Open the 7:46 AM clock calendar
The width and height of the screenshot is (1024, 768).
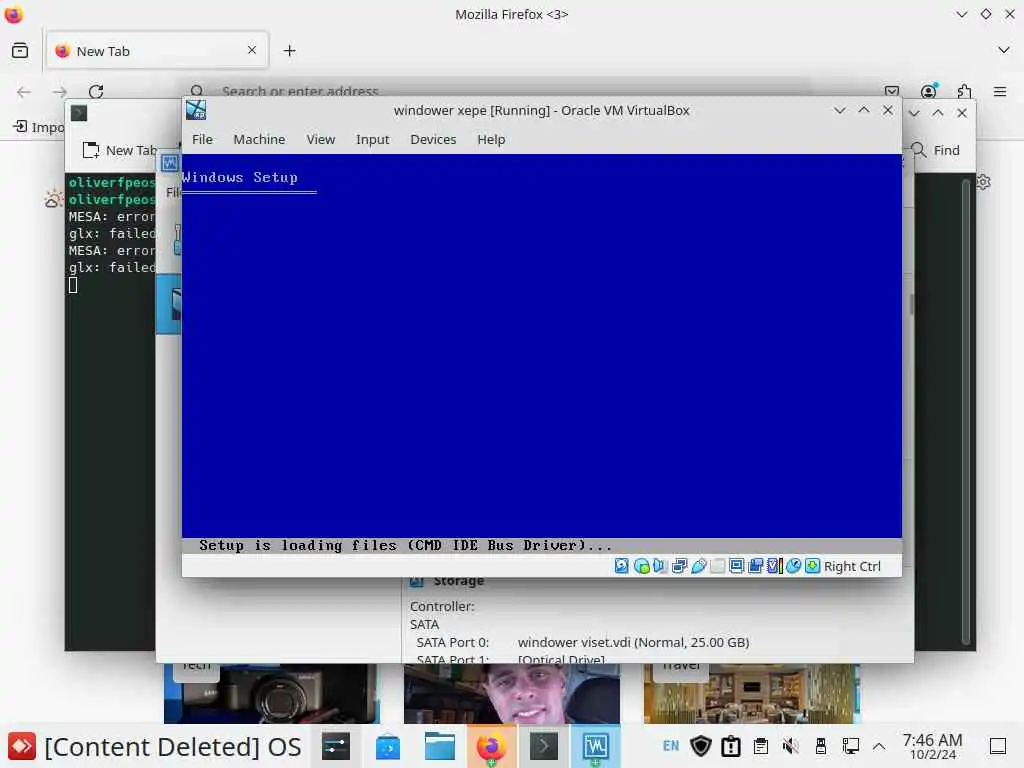932,746
